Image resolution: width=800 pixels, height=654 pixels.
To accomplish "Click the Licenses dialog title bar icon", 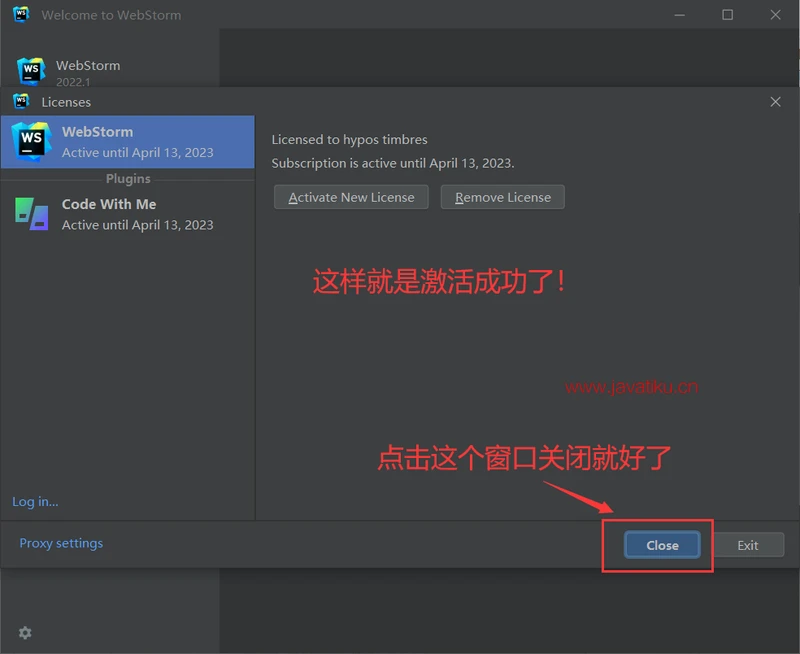I will point(22,102).
